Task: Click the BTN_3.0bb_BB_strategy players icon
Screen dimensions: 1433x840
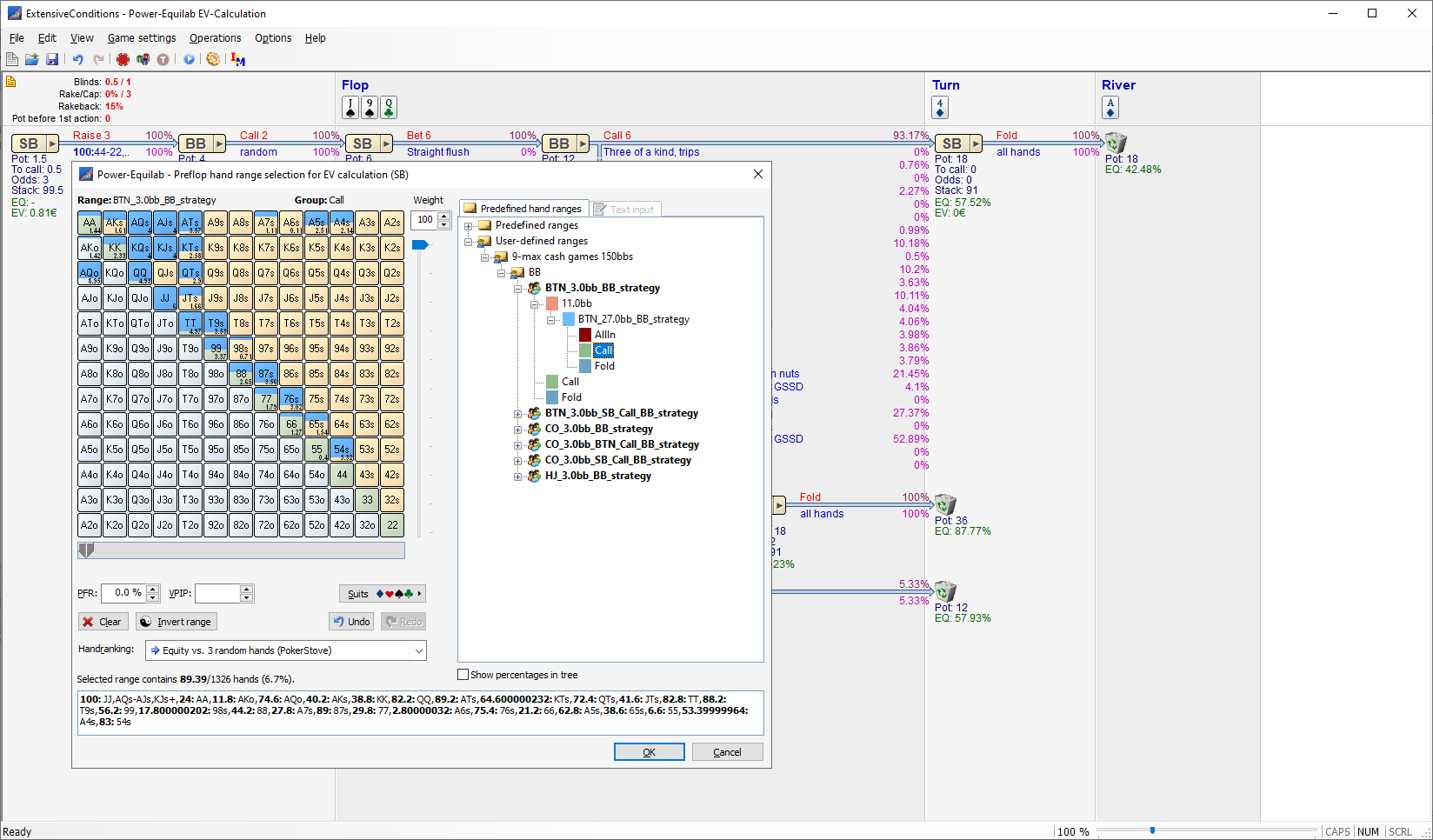Action: (x=535, y=288)
